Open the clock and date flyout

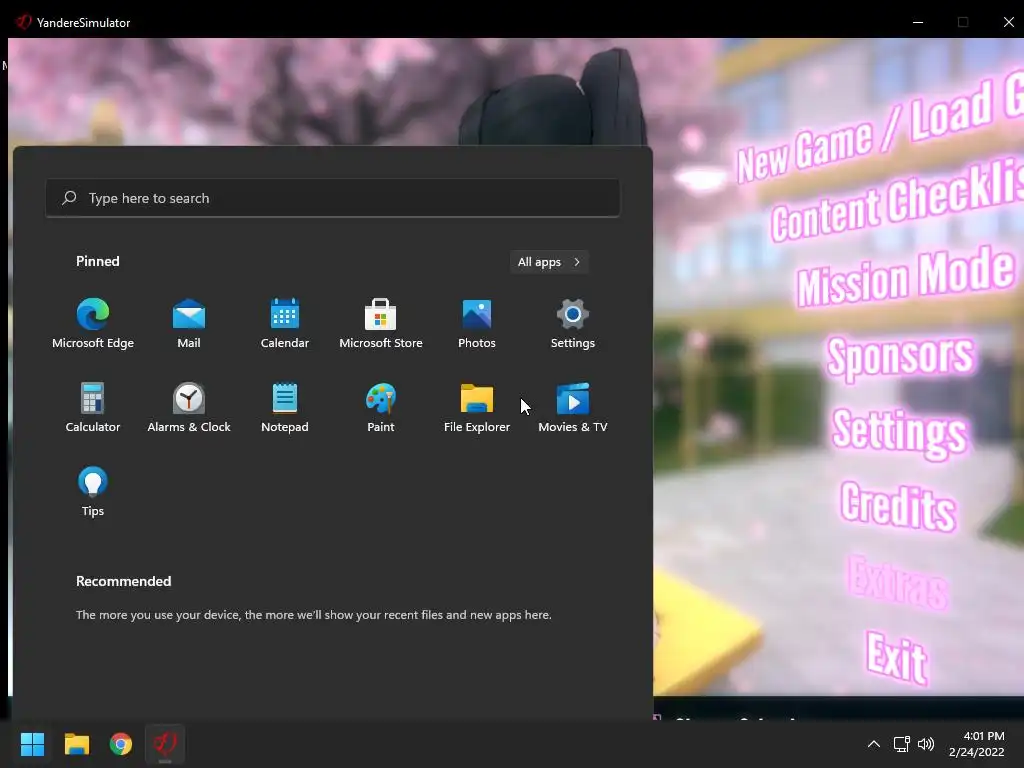pos(977,744)
